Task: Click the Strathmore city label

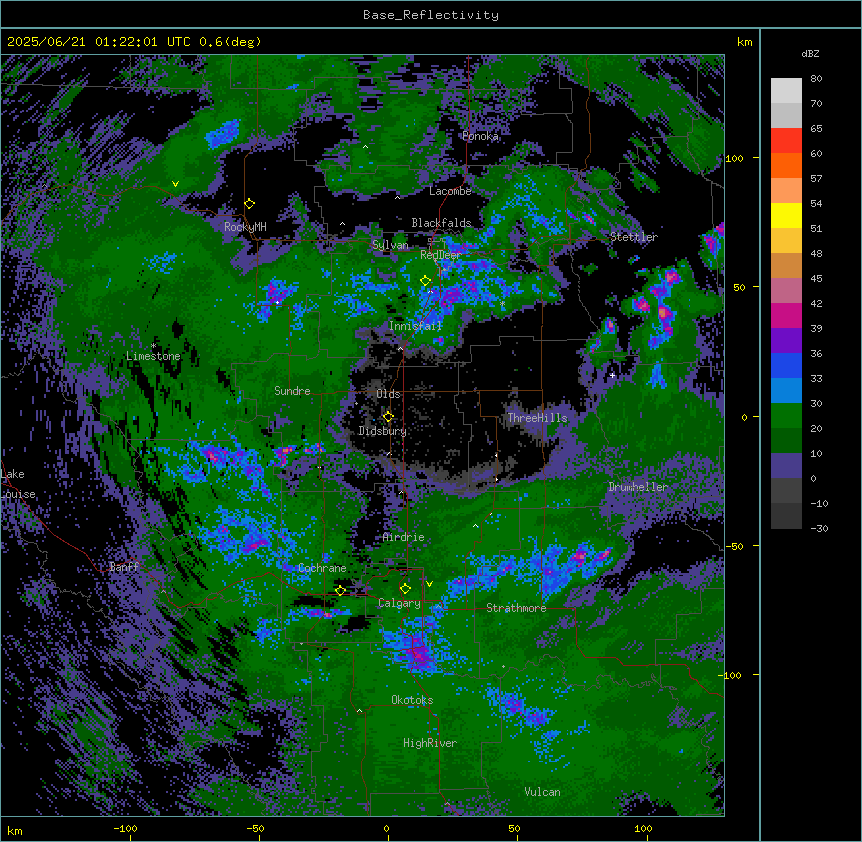Action: (516, 608)
